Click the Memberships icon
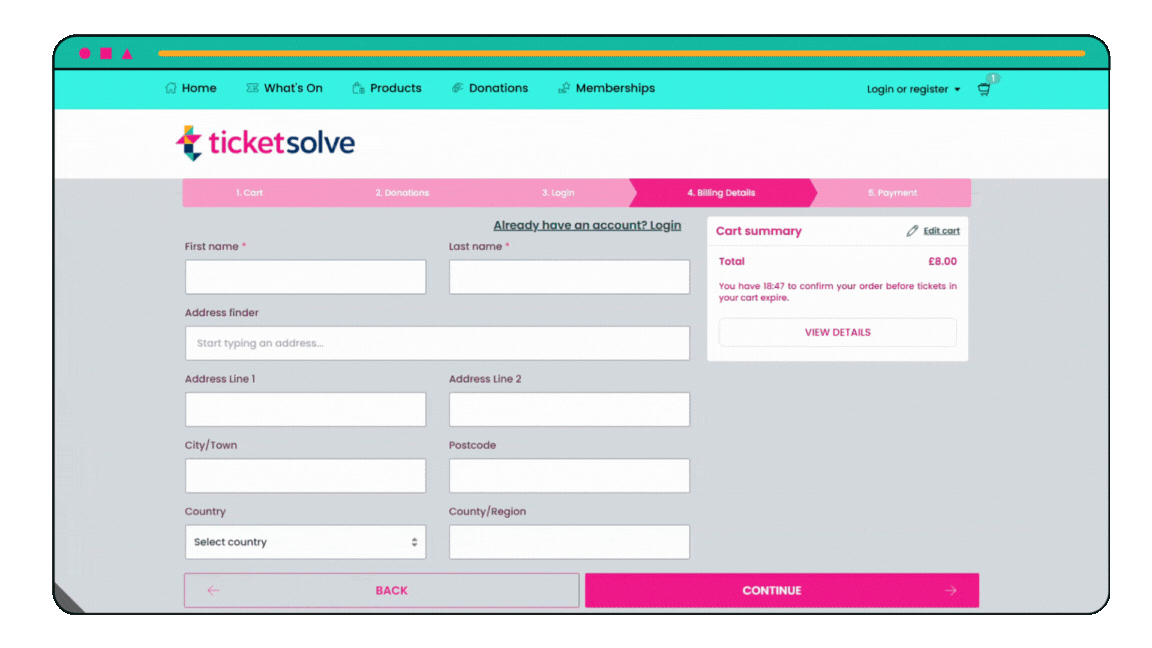Screen dimensions: 1152x648 click(x=564, y=88)
